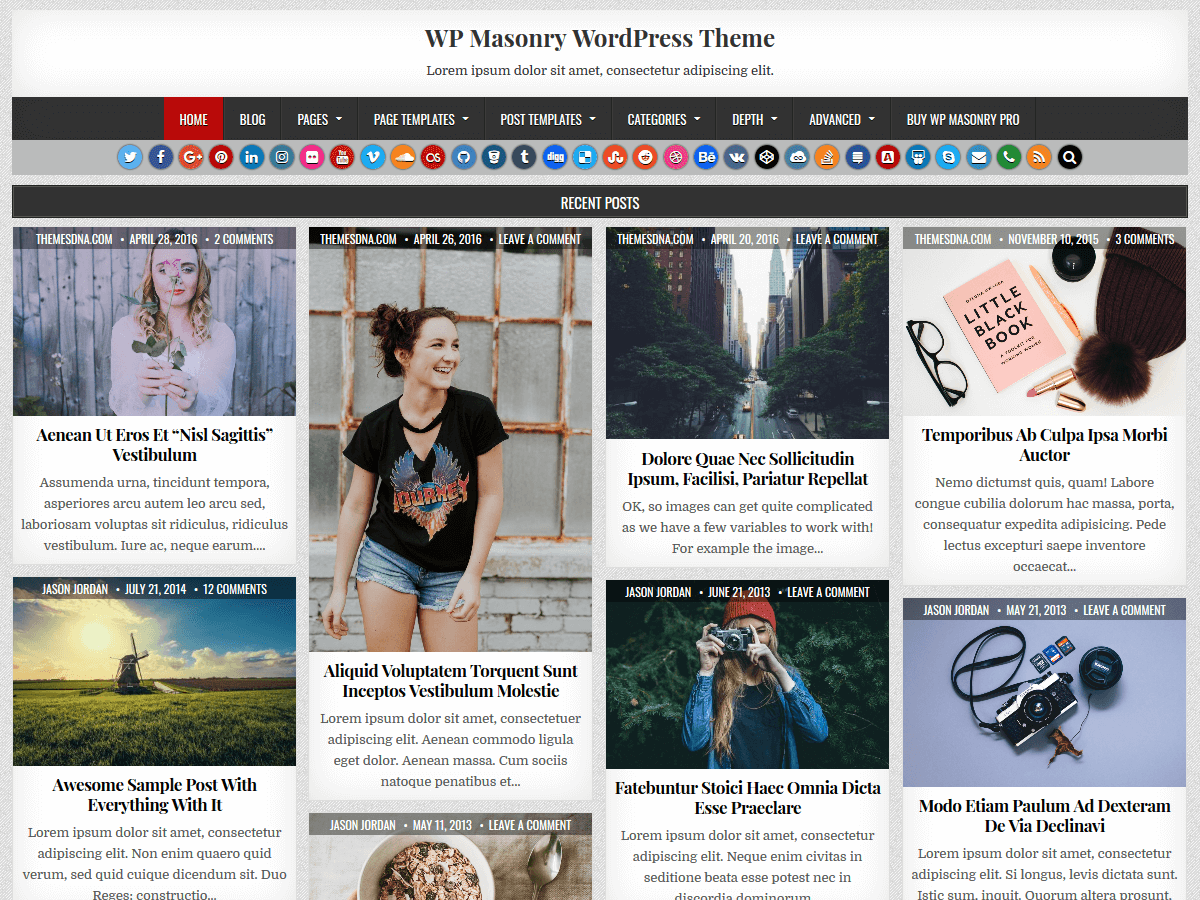Open the Last.fm social icon
The image size is (1200, 900).
coord(433,157)
